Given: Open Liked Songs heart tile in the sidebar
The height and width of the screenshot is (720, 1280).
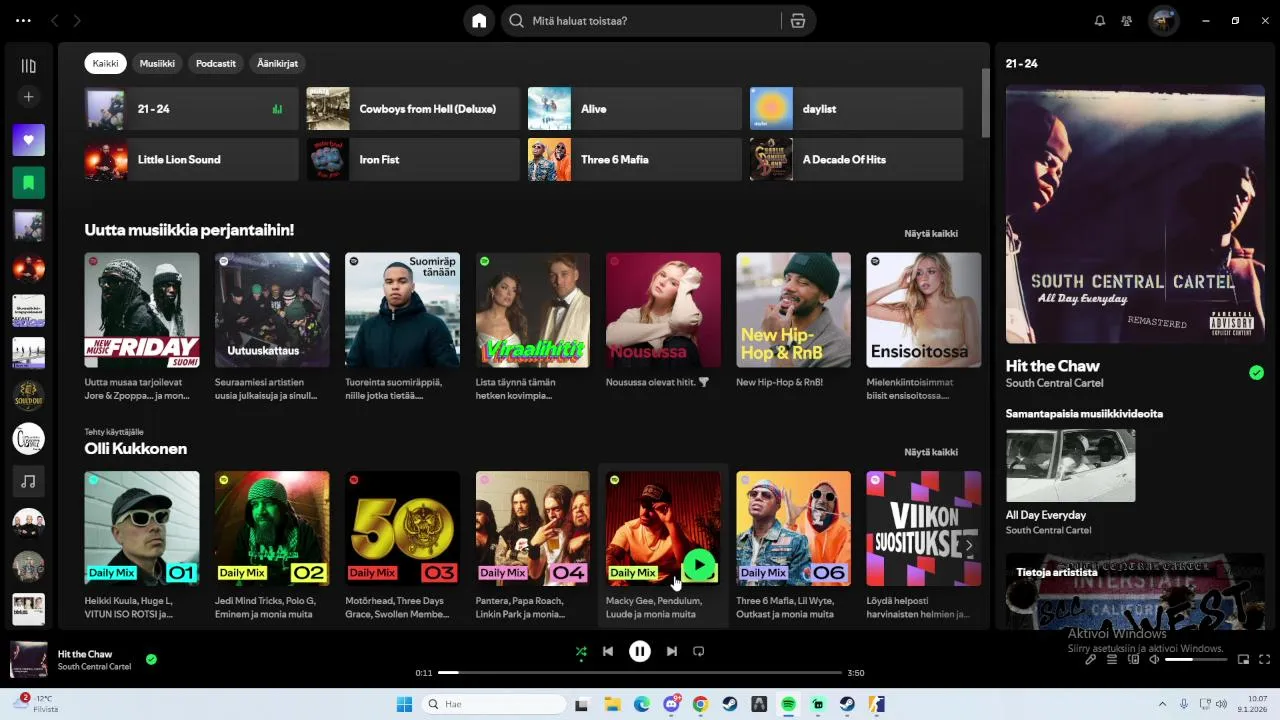Looking at the screenshot, I should [28, 140].
